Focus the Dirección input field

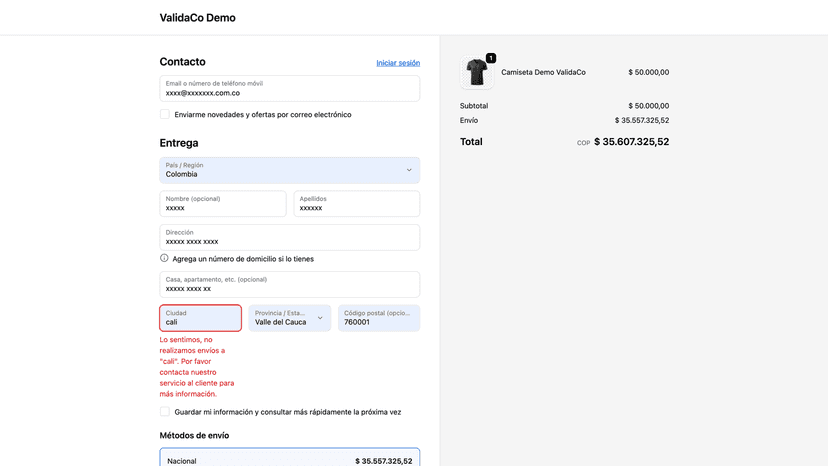click(290, 237)
